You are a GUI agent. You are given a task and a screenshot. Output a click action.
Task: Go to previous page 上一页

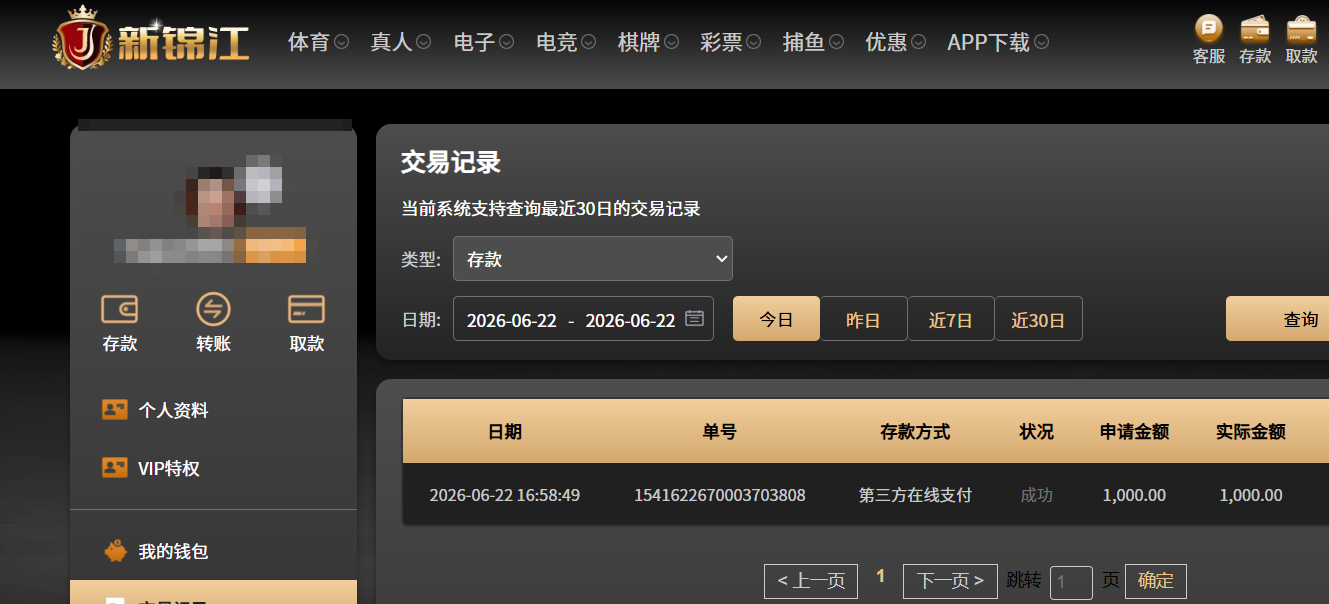(811, 581)
